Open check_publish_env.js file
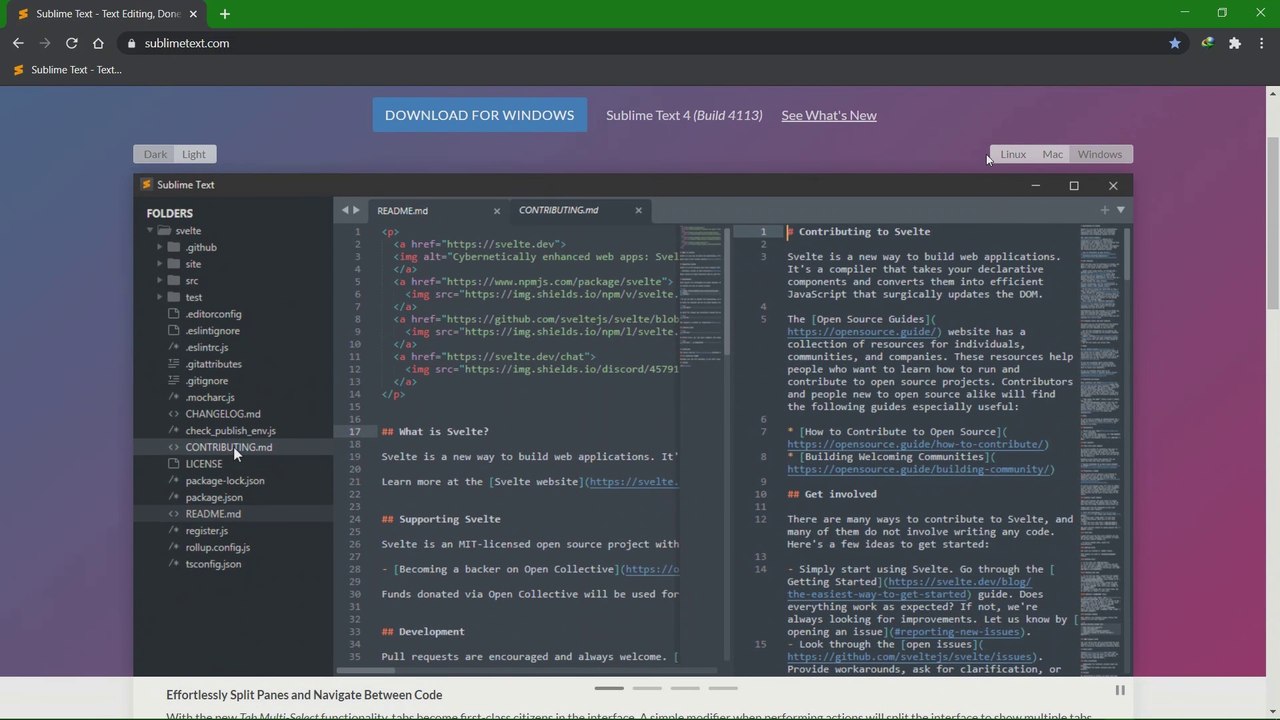The height and width of the screenshot is (720, 1280). pyautogui.click(x=230, y=431)
